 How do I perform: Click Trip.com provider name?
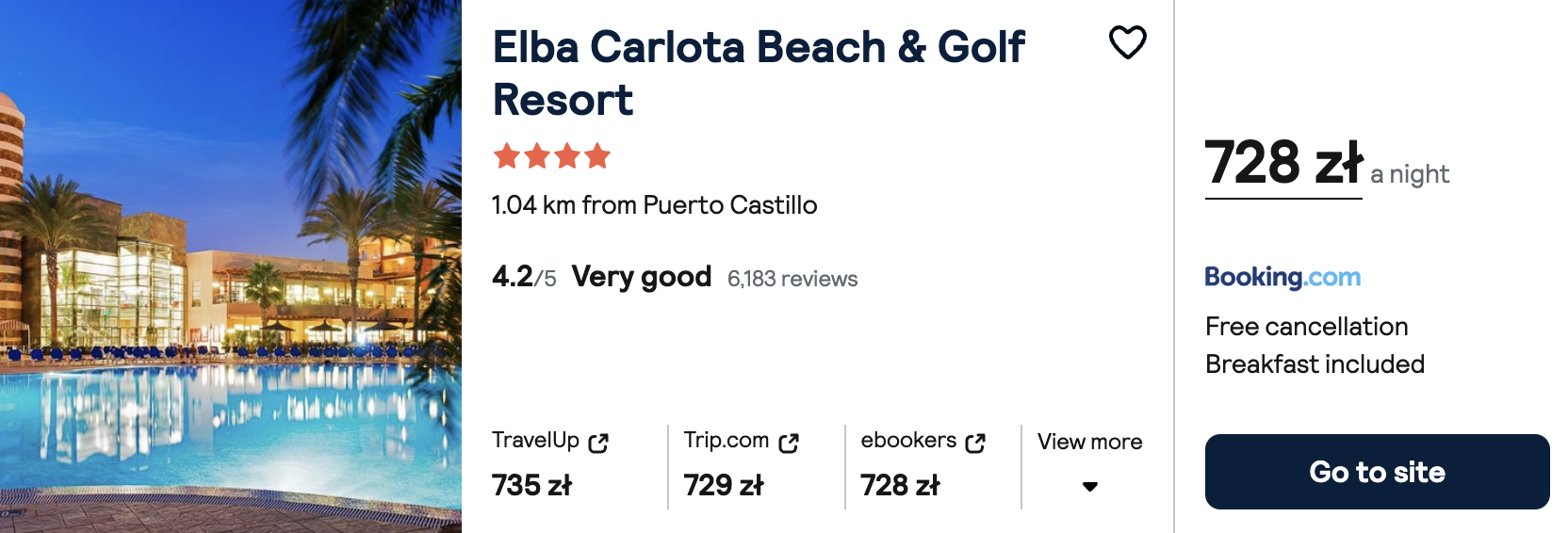pyautogui.click(x=727, y=440)
